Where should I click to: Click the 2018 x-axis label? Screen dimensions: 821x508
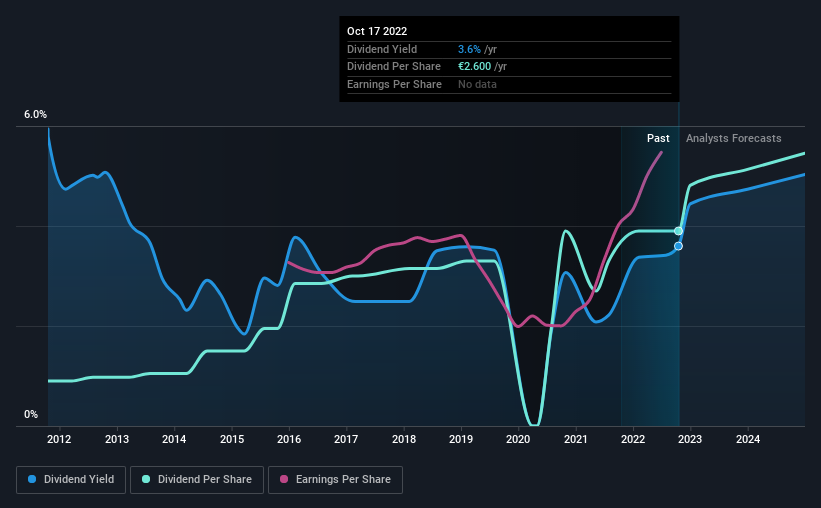pos(404,439)
